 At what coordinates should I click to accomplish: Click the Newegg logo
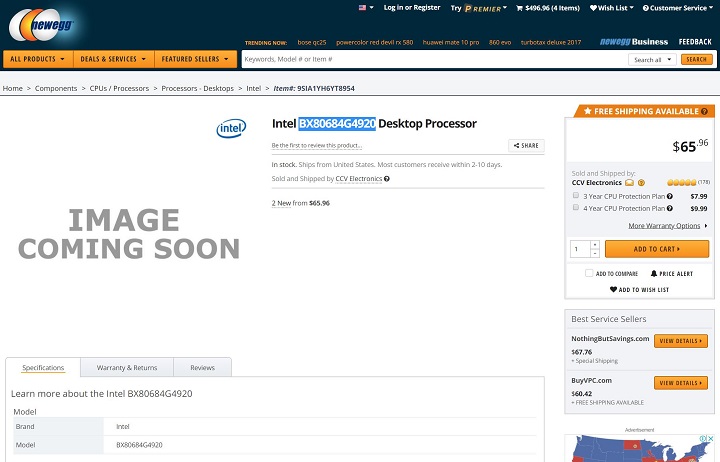click(x=42, y=25)
